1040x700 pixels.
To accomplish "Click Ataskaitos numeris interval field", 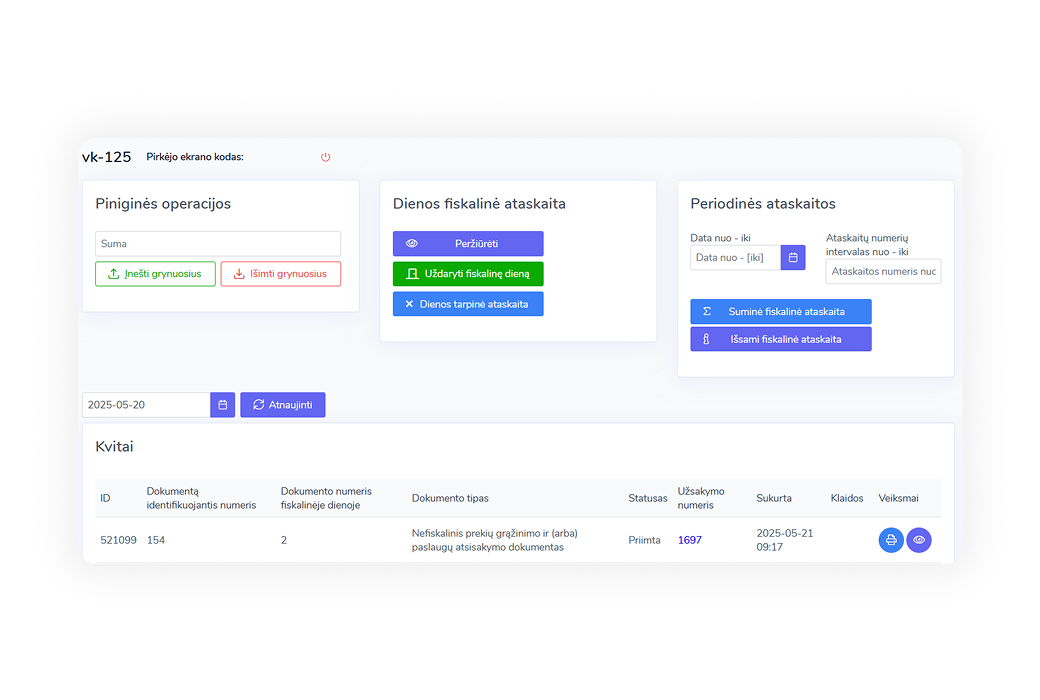I will 883,271.
